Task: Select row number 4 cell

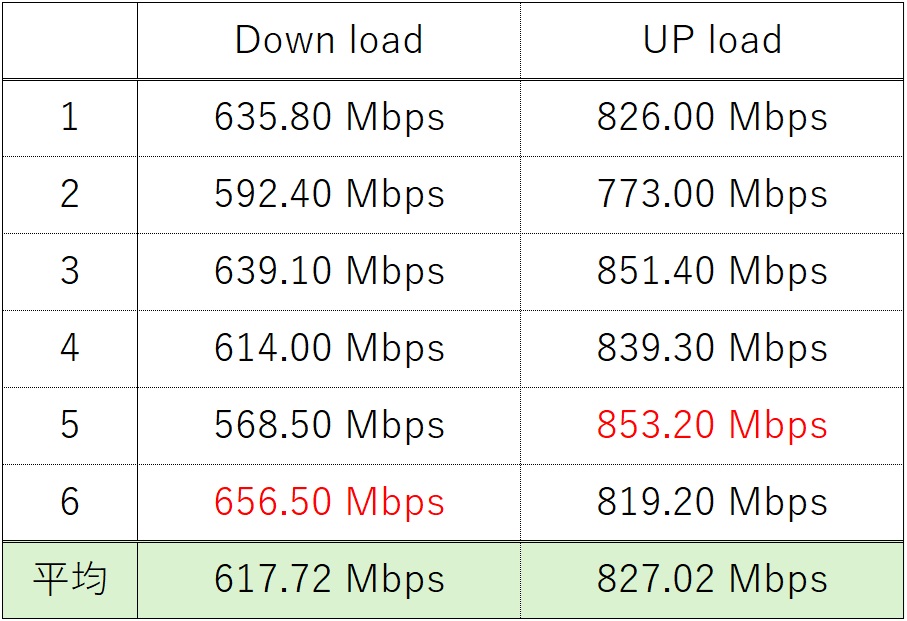Action: 69,348
